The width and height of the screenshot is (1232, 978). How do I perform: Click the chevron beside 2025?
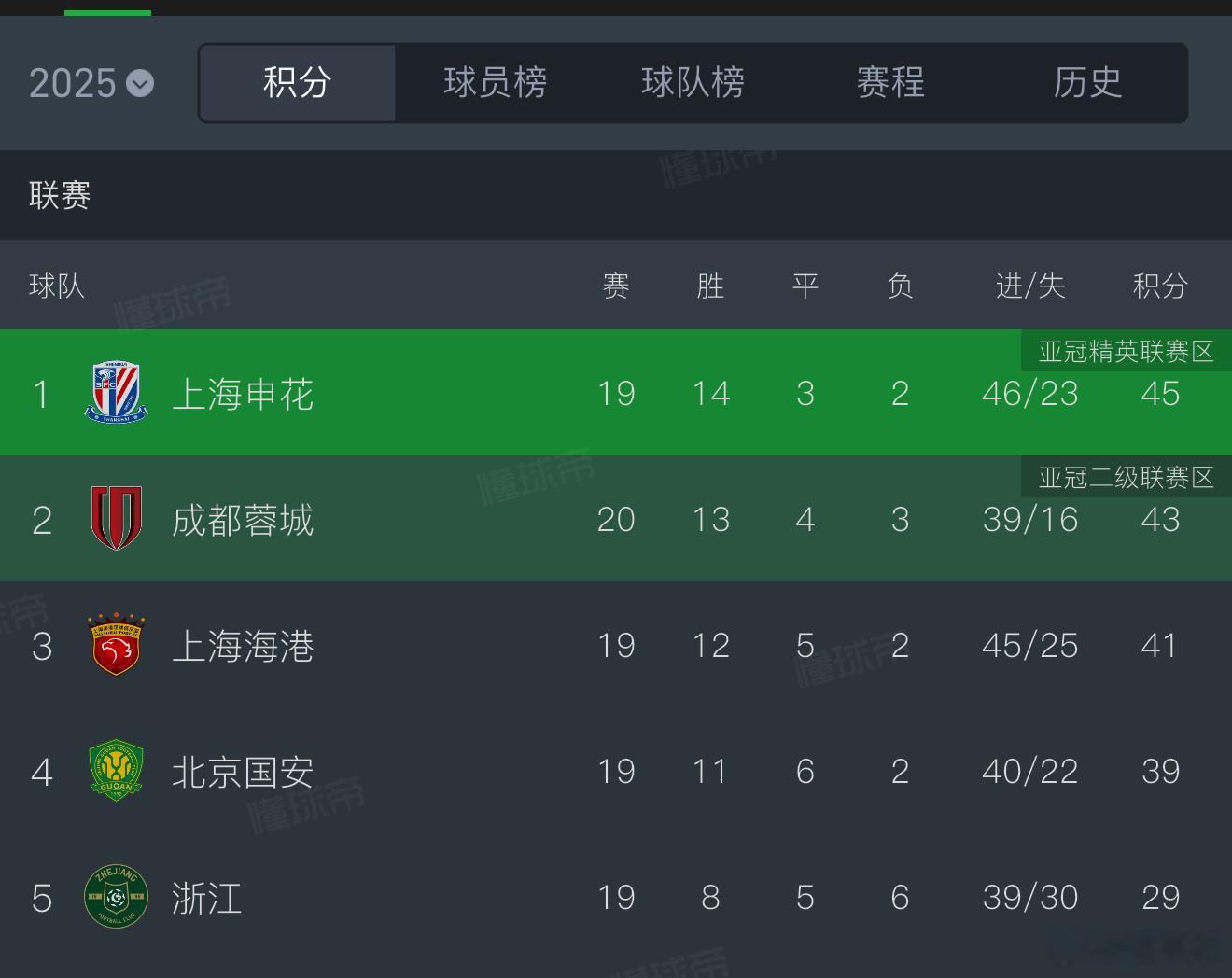[x=140, y=84]
